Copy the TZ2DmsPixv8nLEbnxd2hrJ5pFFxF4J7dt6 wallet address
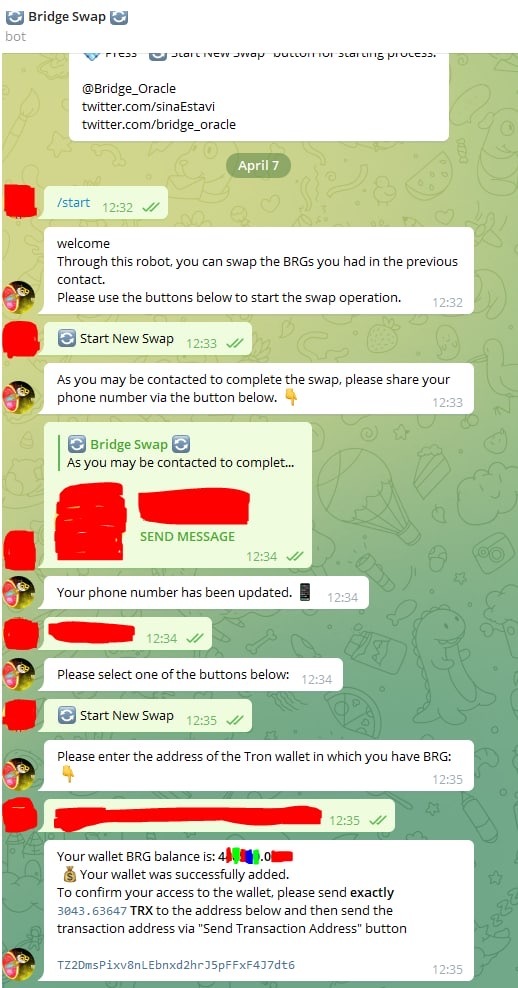Image resolution: width=518 pixels, height=988 pixels. 176,965
